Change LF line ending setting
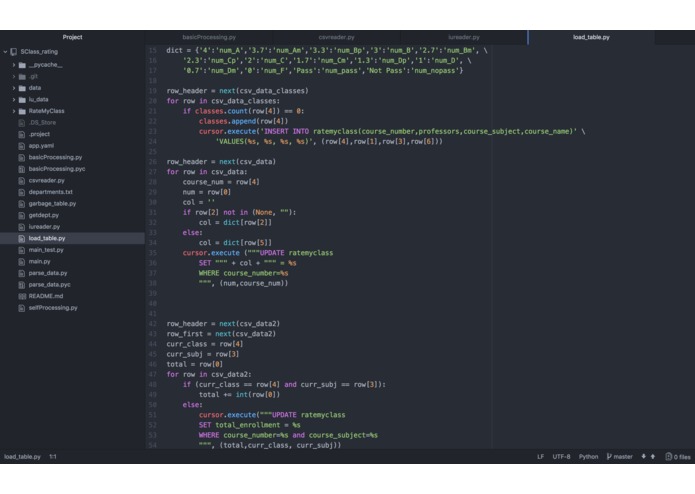The image size is (695, 494). pyautogui.click(x=540, y=456)
